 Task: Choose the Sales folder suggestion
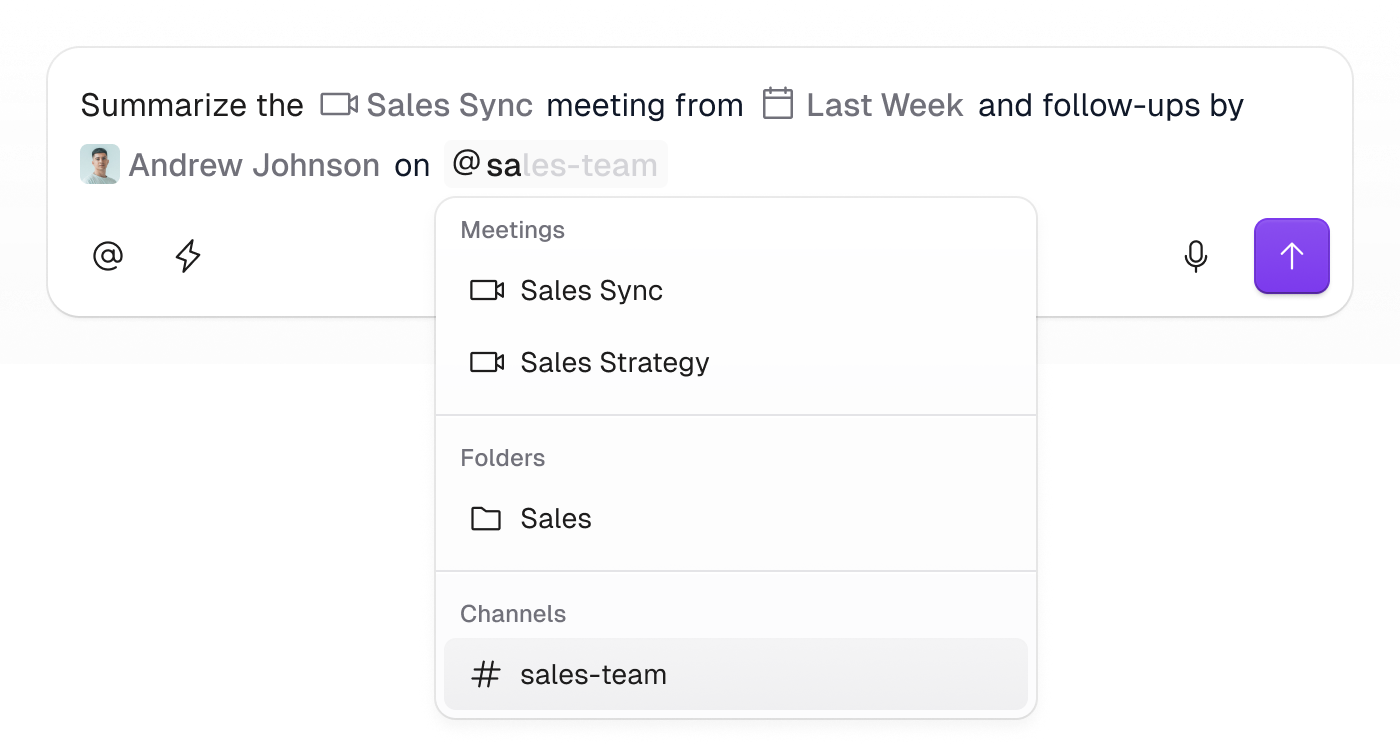(556, 518)
